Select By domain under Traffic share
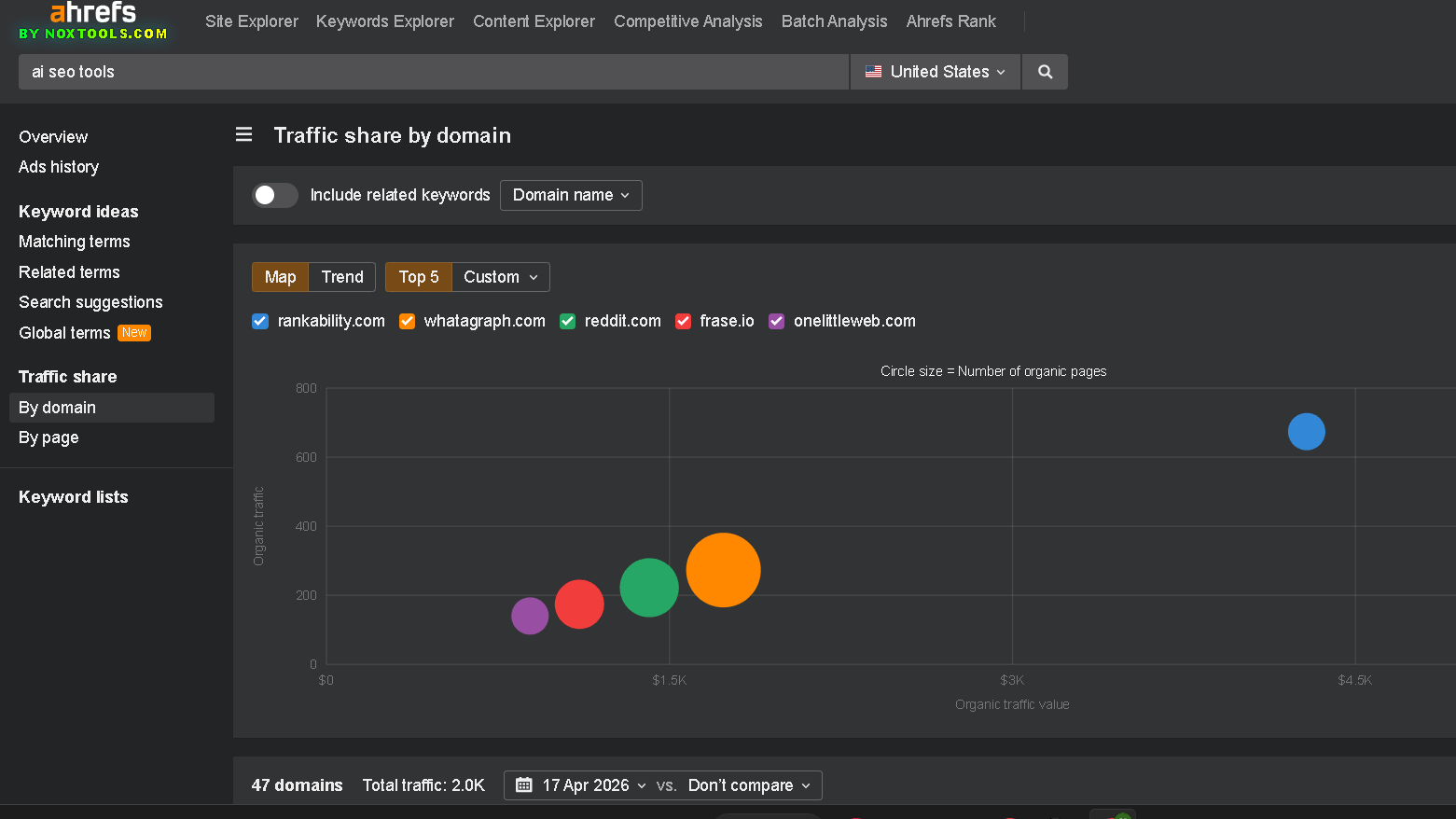This screenshot has width=1456, height=819. [112, 408]
